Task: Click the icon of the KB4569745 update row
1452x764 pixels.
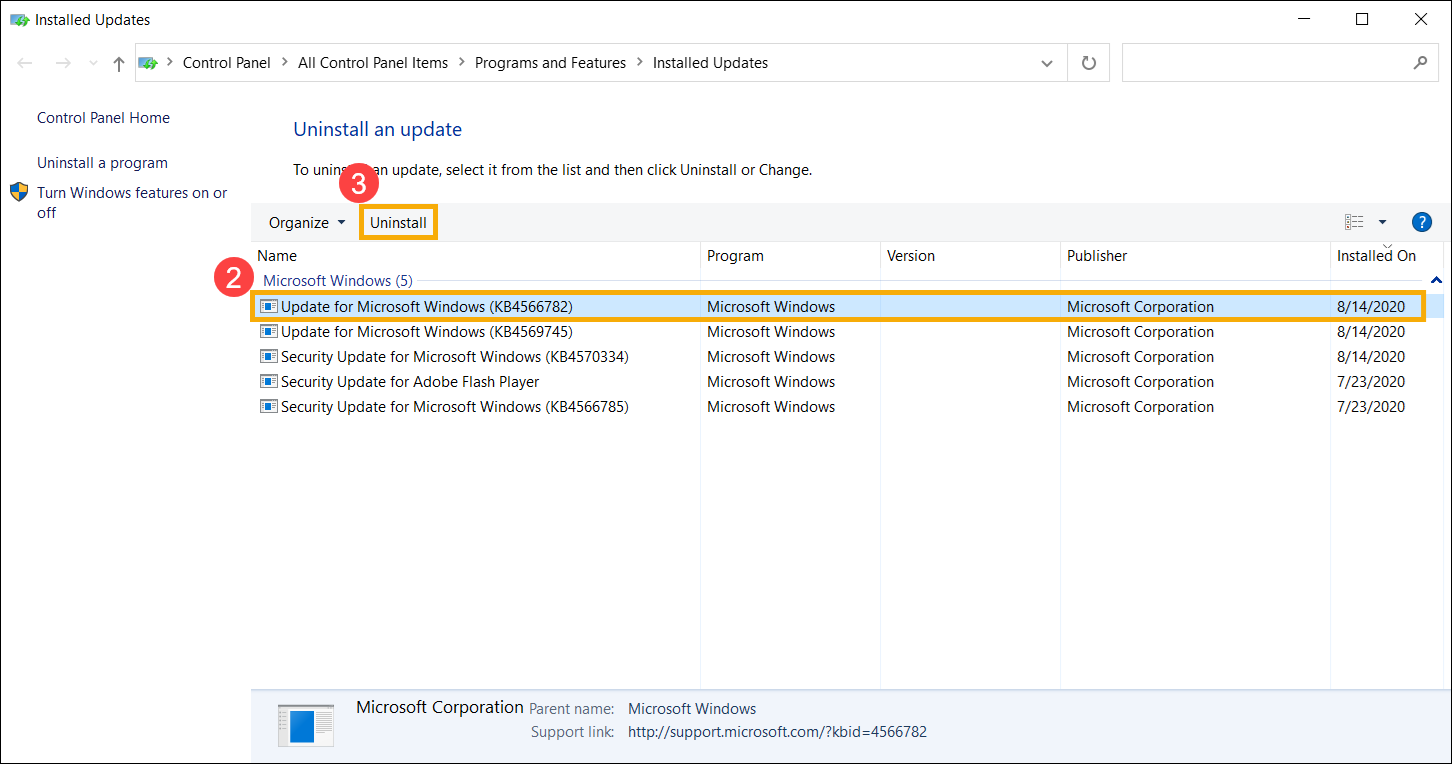Action: [x=268, y=331]
